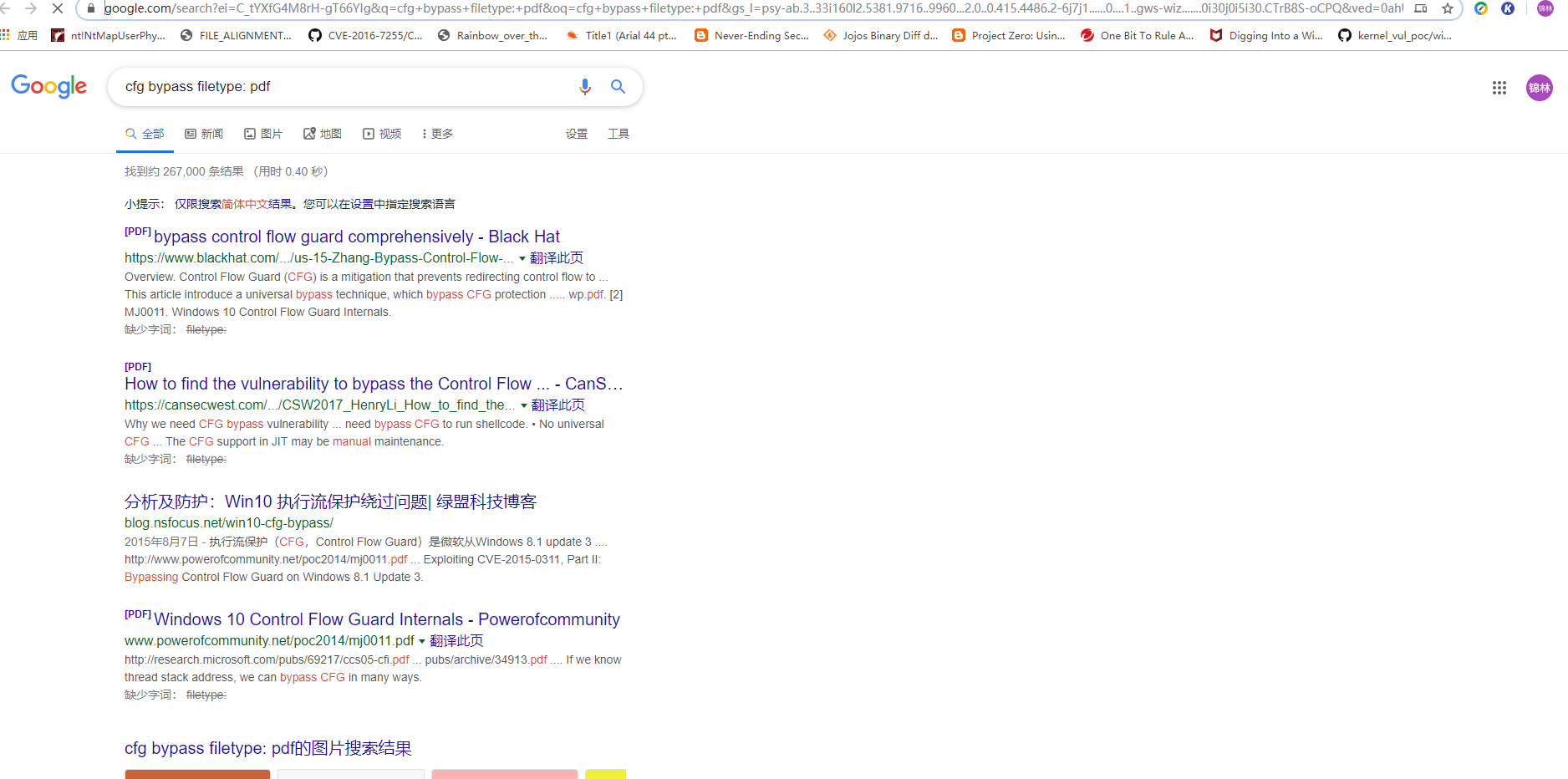Image resolution: width=1568 pixels, height=779 pixels.
Task: Expand dropdown arrow beside cansecwest.com URL
Action: point(524,405)
